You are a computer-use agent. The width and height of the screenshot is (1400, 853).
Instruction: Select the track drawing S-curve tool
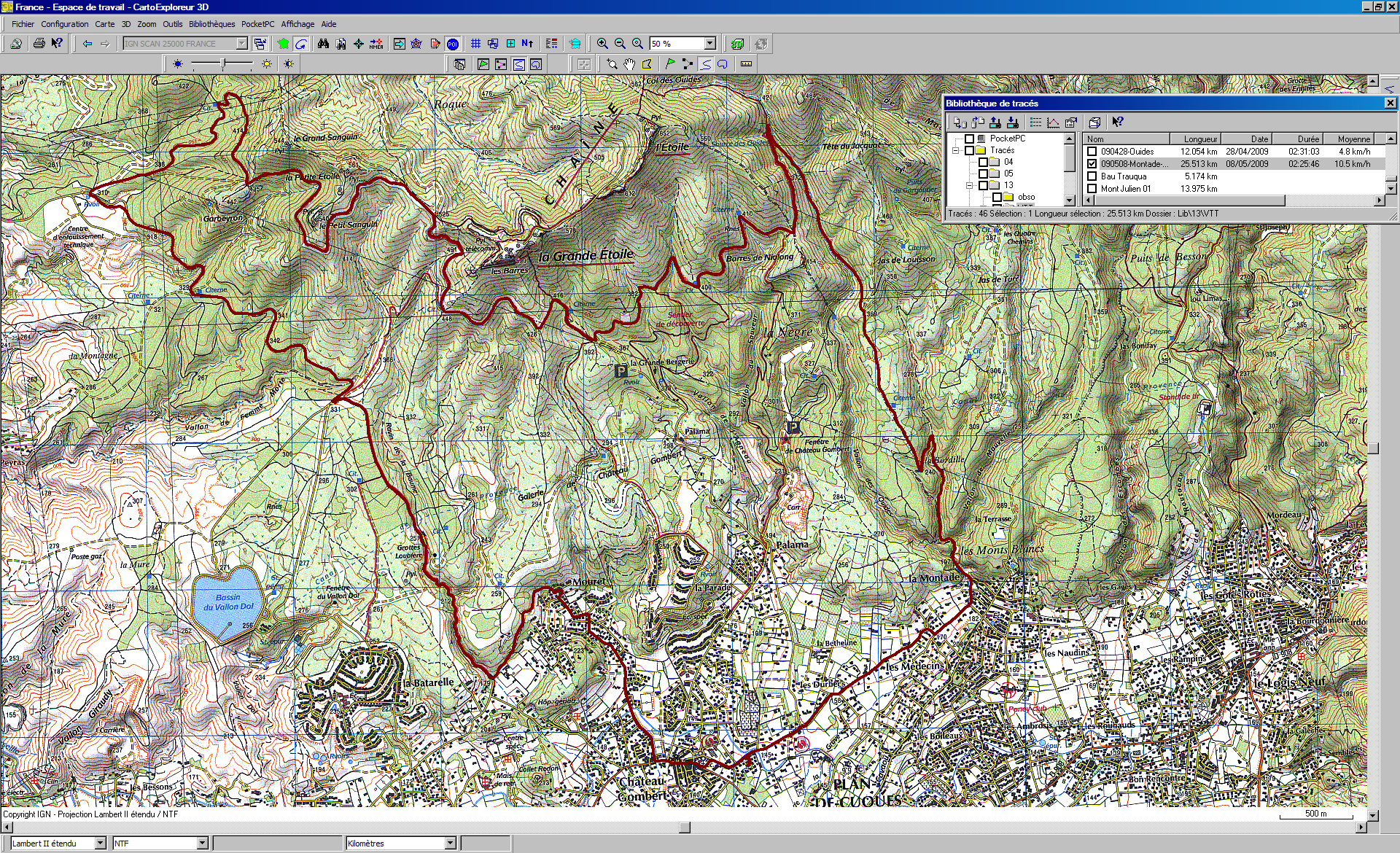tap(705, 64)
